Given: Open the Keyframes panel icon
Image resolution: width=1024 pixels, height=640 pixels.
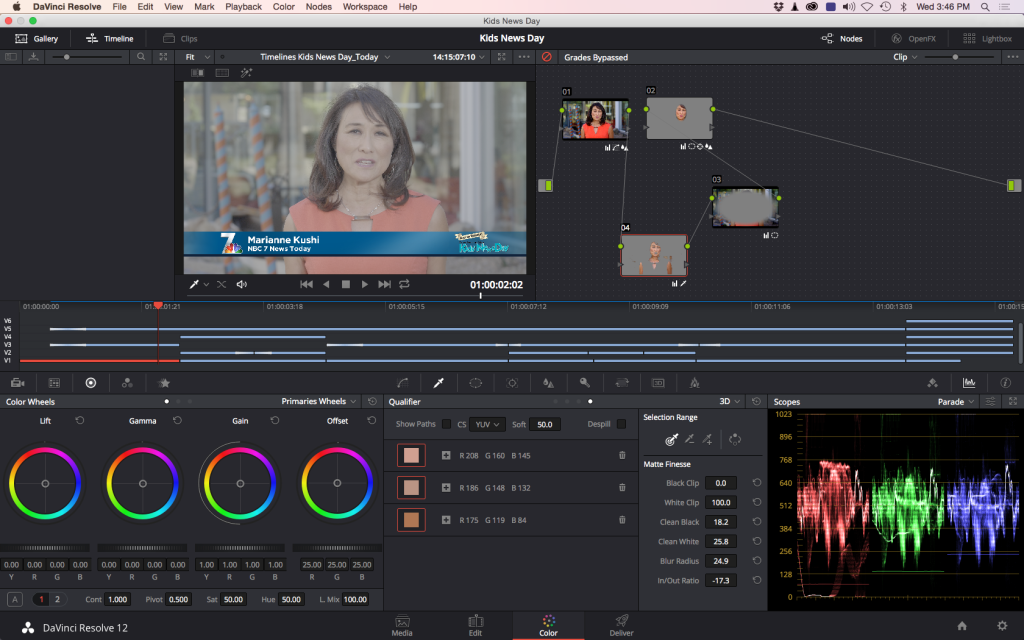Looking at the screenshot, I should 933,383.
